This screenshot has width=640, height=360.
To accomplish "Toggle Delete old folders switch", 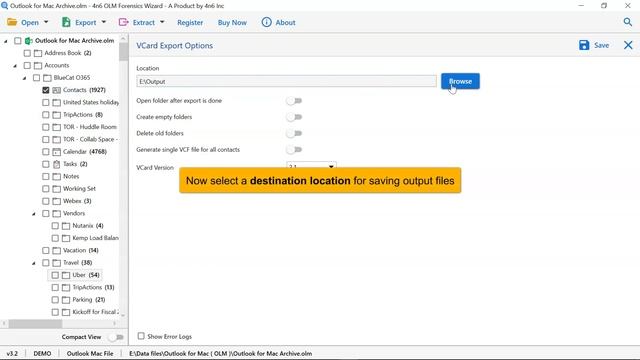I will [x=294, y=133].
